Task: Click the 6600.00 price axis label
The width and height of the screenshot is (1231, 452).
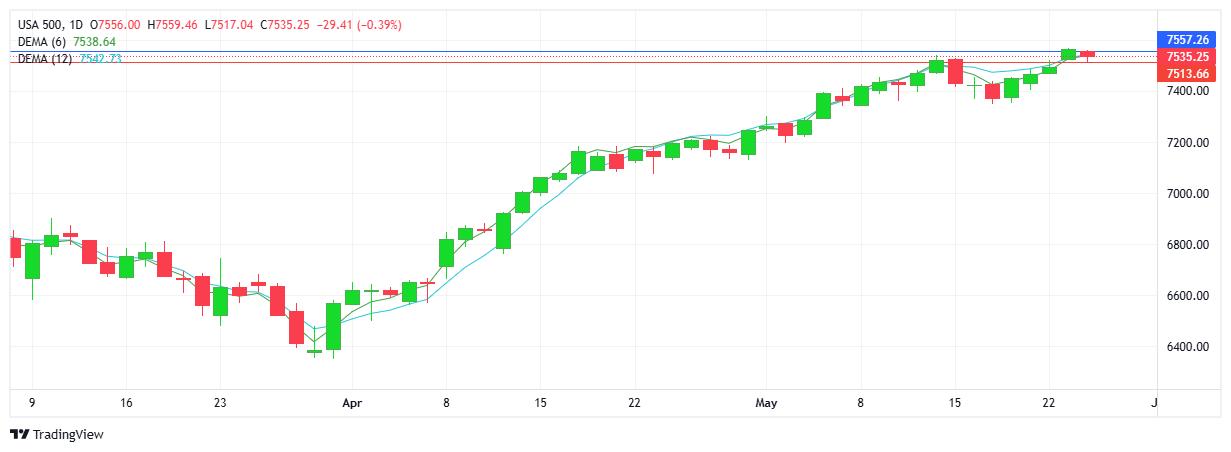Action: tap(1187, 296)
